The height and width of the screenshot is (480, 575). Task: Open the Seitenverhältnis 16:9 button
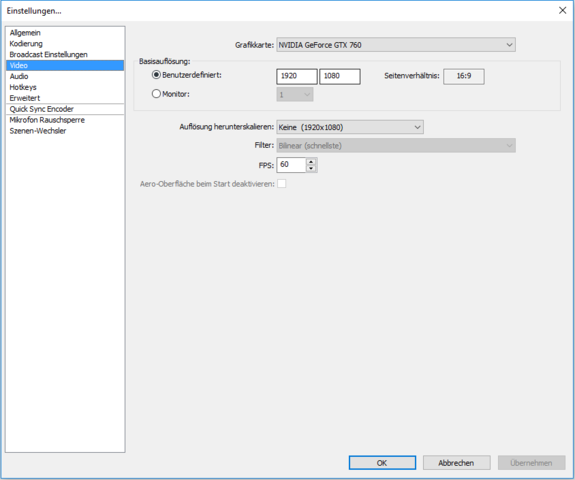click(464, 76)
